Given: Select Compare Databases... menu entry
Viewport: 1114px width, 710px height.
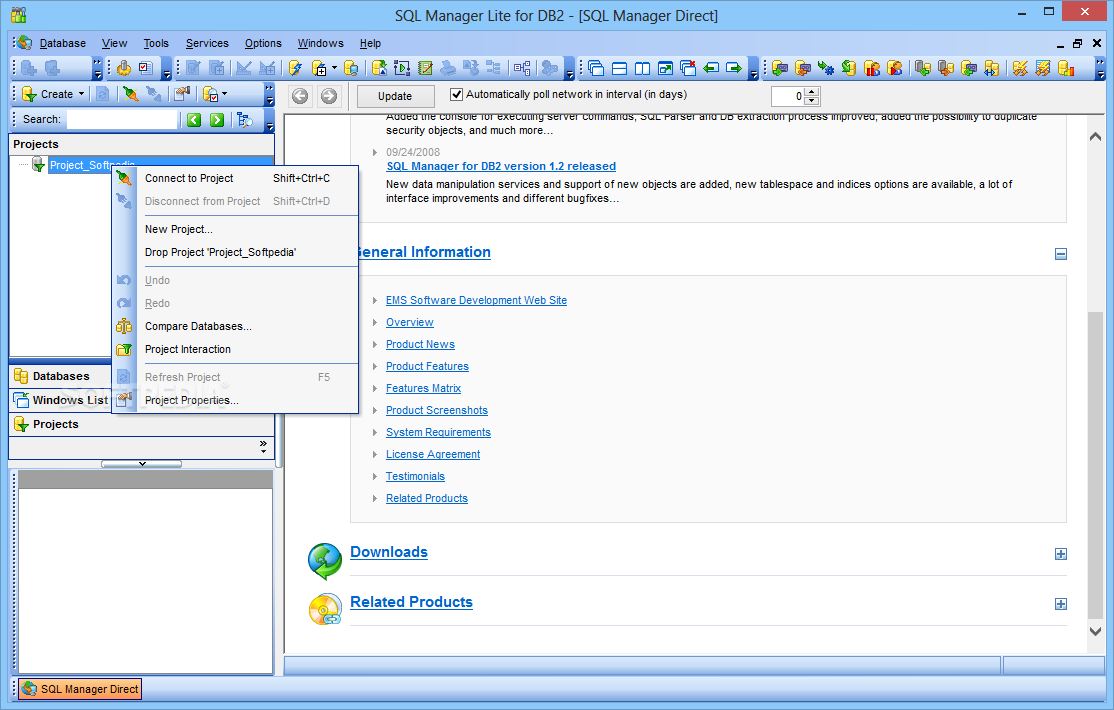Looking at the screenshot, I should click(235, 326).
